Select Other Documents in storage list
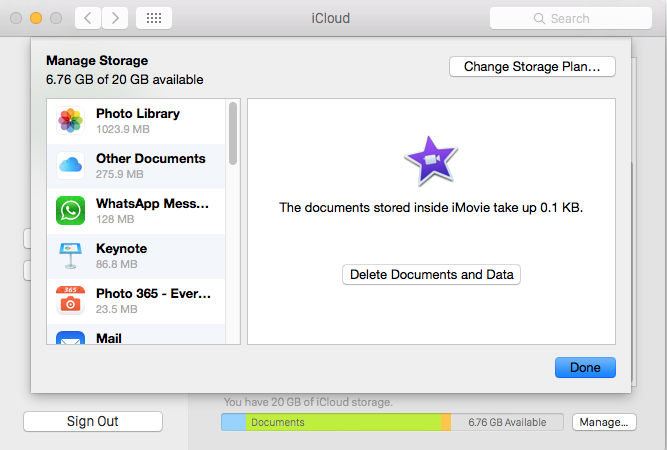 point(136,166)
